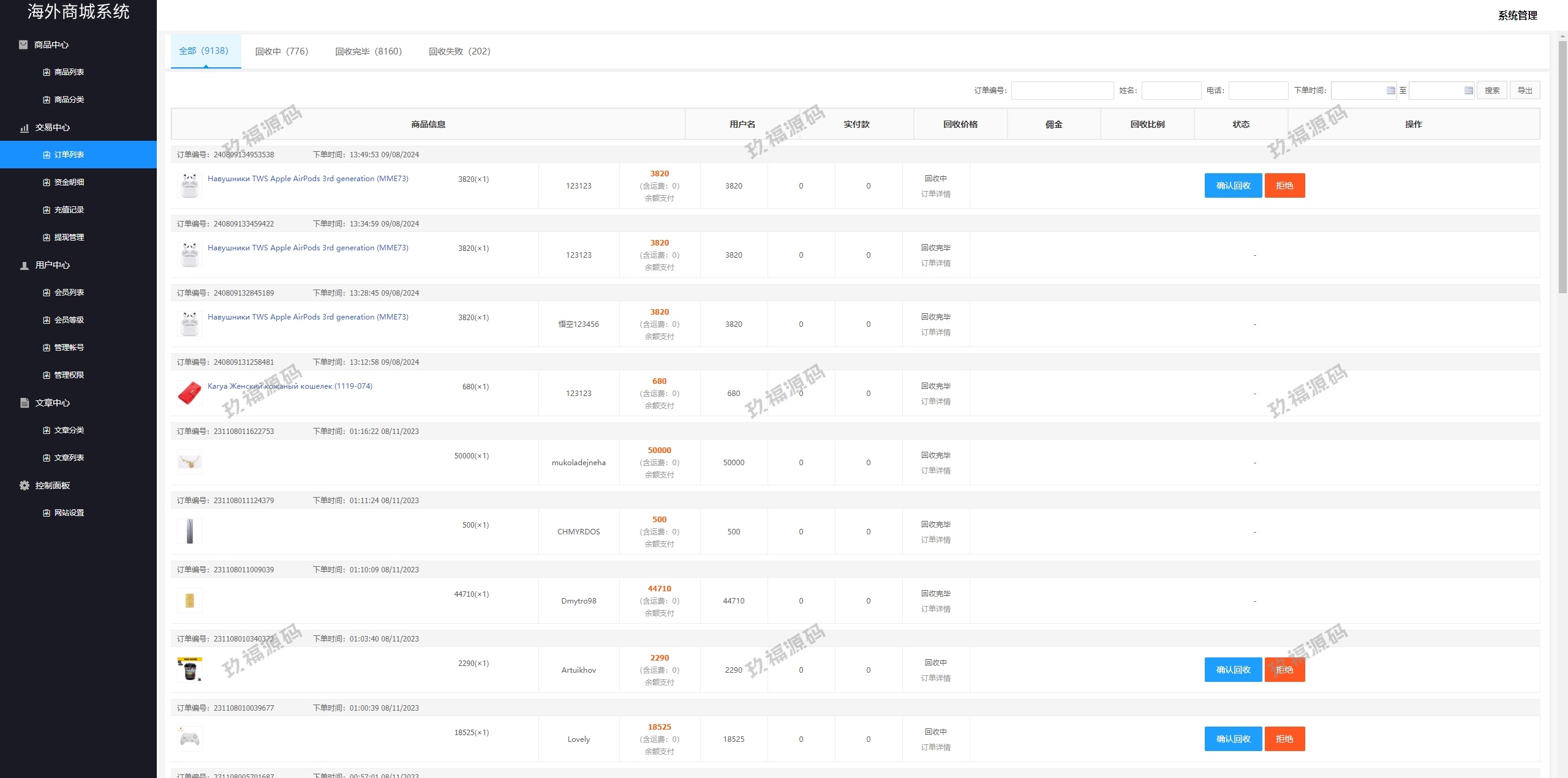
Task: Open calendar icon of start date field
Action: [x=1390, y=91]
